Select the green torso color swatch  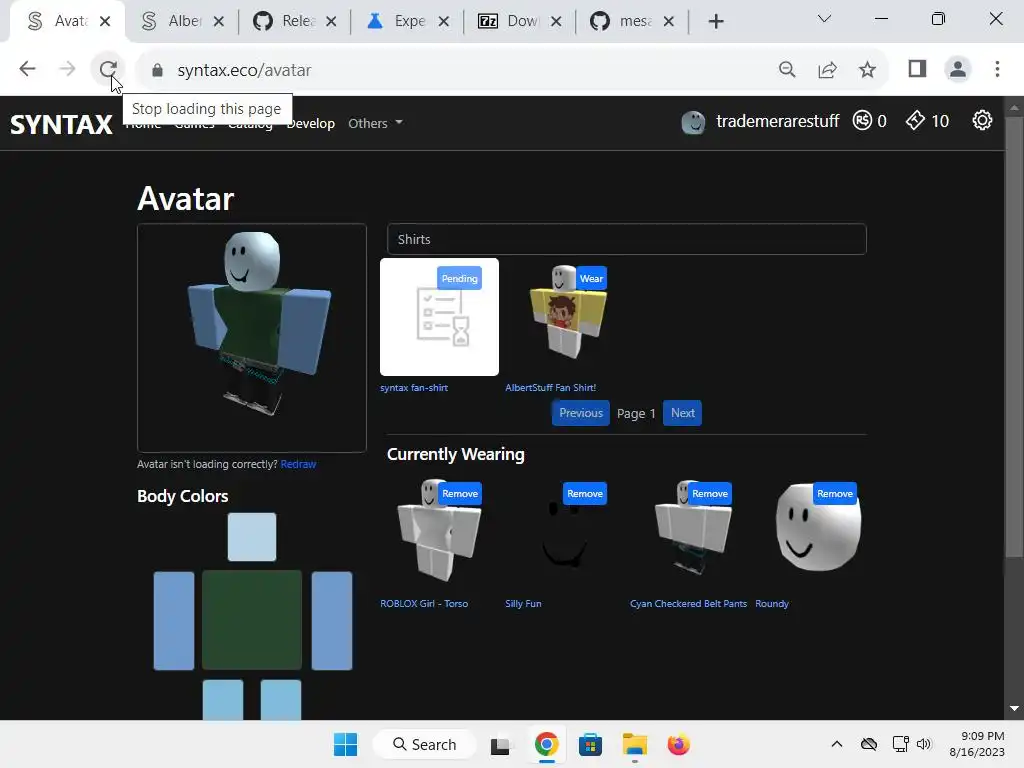pyautogui.click(x=252, y=620)
